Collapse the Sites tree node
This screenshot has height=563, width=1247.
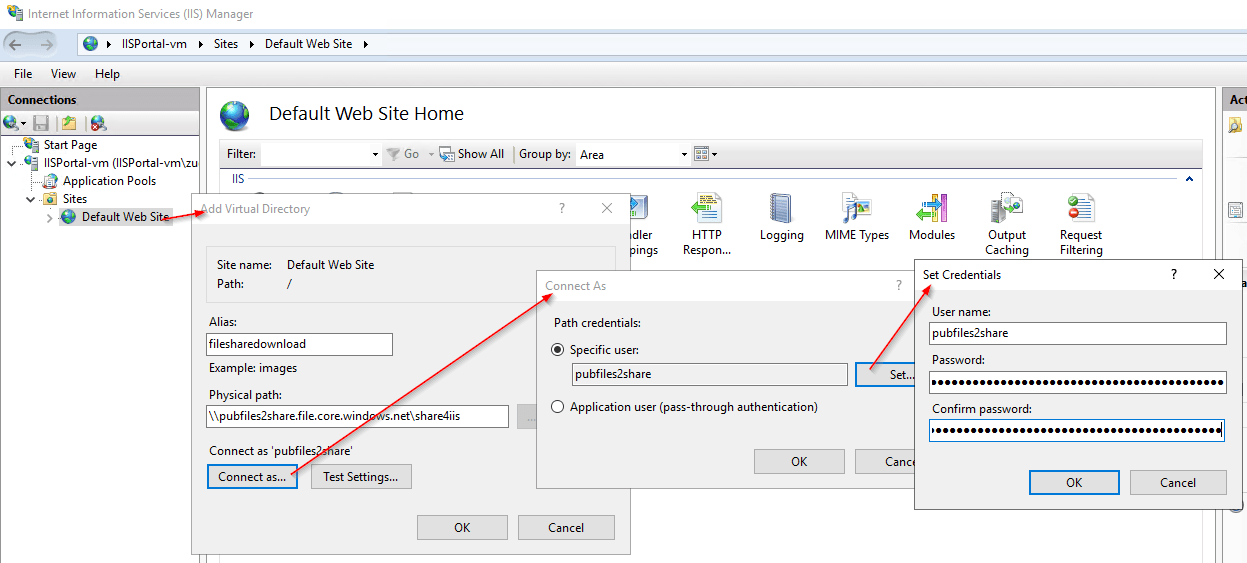30,199
